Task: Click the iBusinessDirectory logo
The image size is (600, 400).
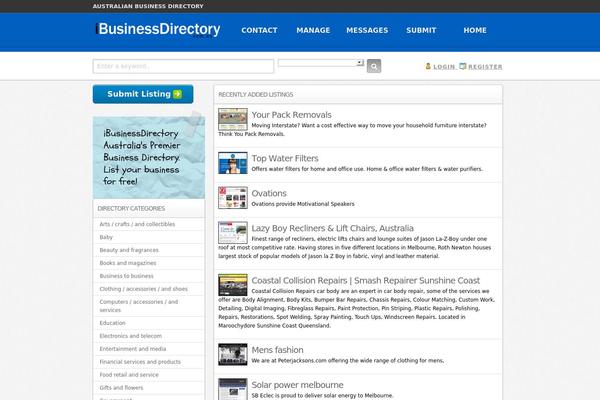Action: 158,29
